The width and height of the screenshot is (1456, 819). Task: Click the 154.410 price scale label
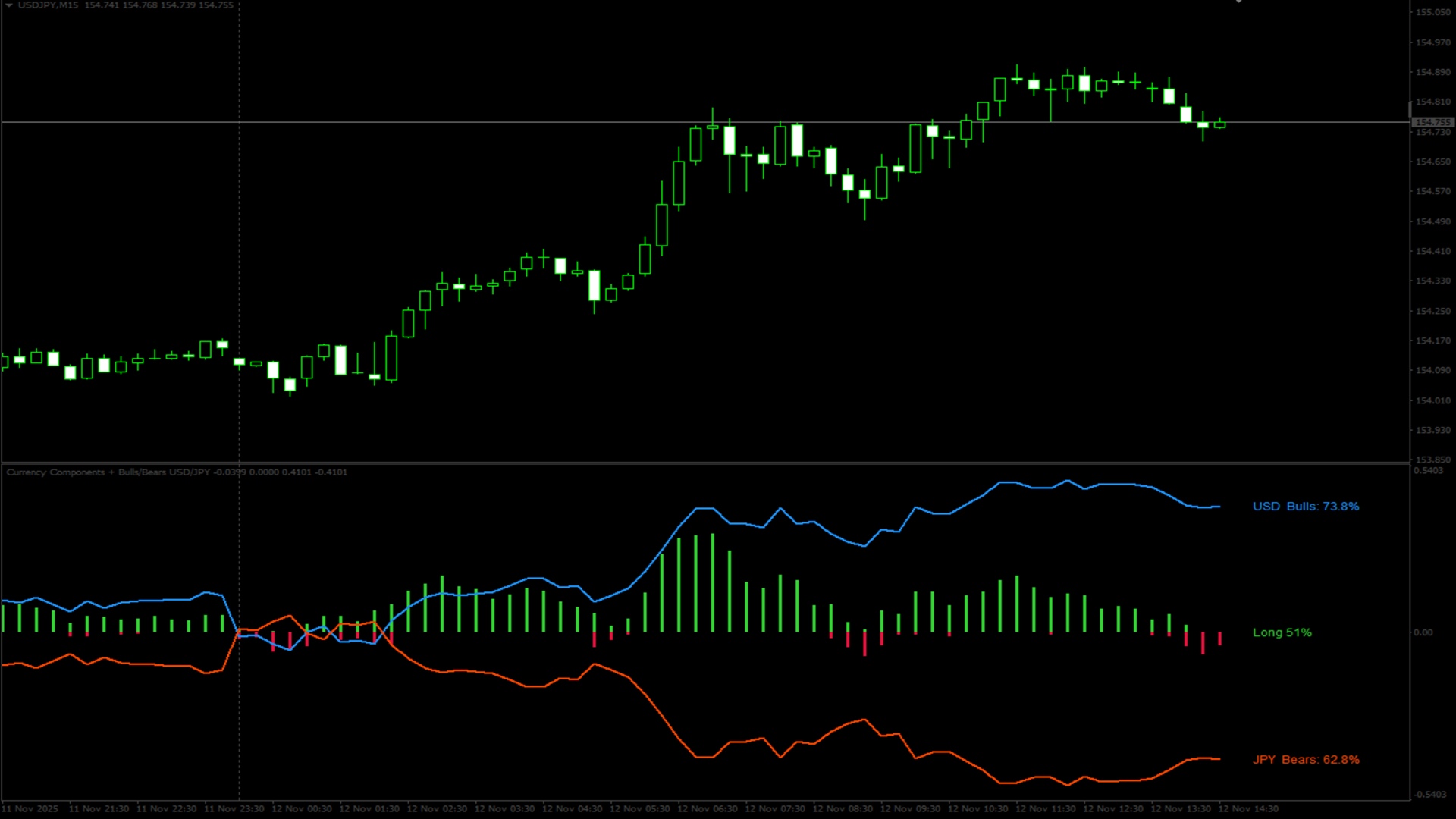[1432, 251]
